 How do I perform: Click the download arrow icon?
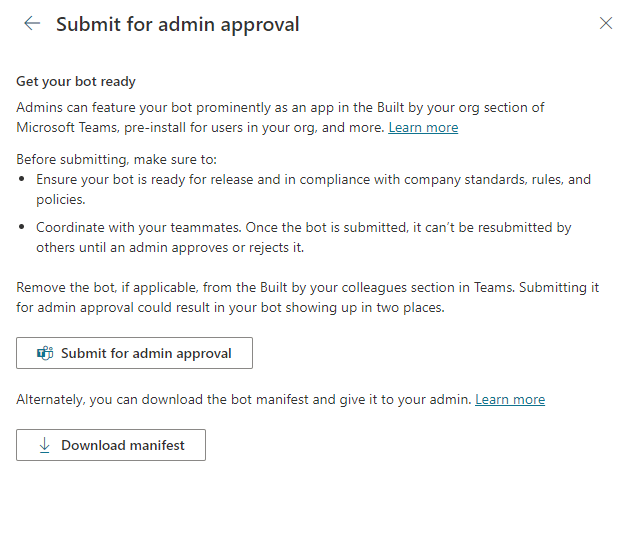[x=44, y=446]
